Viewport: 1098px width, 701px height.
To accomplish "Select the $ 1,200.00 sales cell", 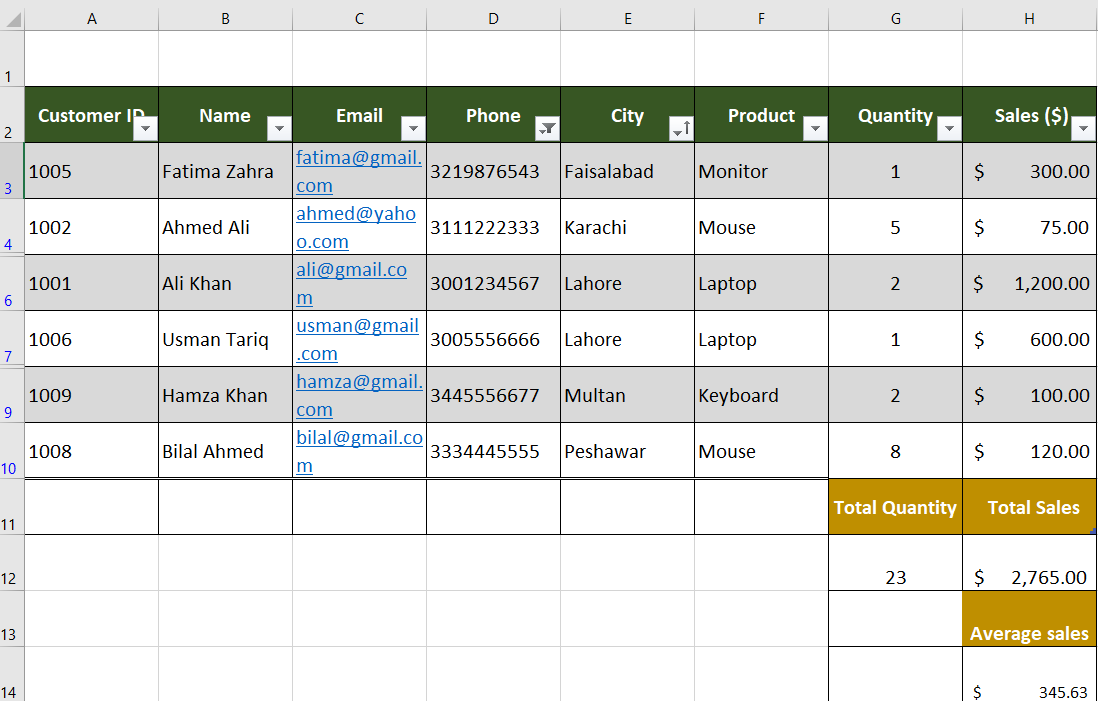I will [1029, 283].
